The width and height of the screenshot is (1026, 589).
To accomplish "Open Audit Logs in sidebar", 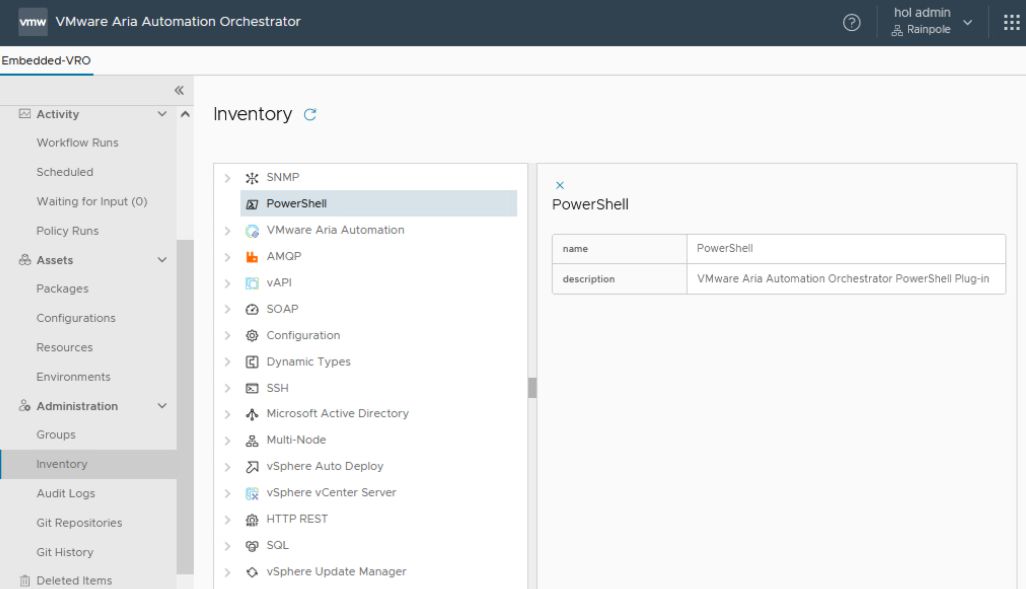I will tap(65, 493).
